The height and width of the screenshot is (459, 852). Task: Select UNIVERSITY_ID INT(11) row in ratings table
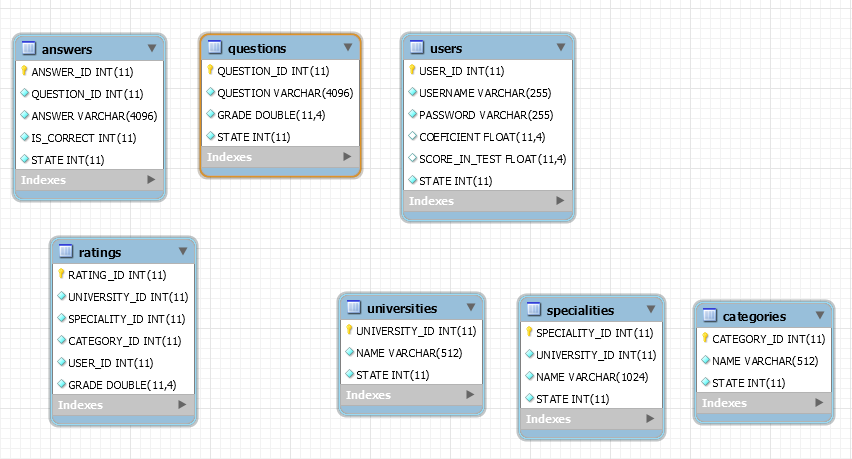click(123, 297)
